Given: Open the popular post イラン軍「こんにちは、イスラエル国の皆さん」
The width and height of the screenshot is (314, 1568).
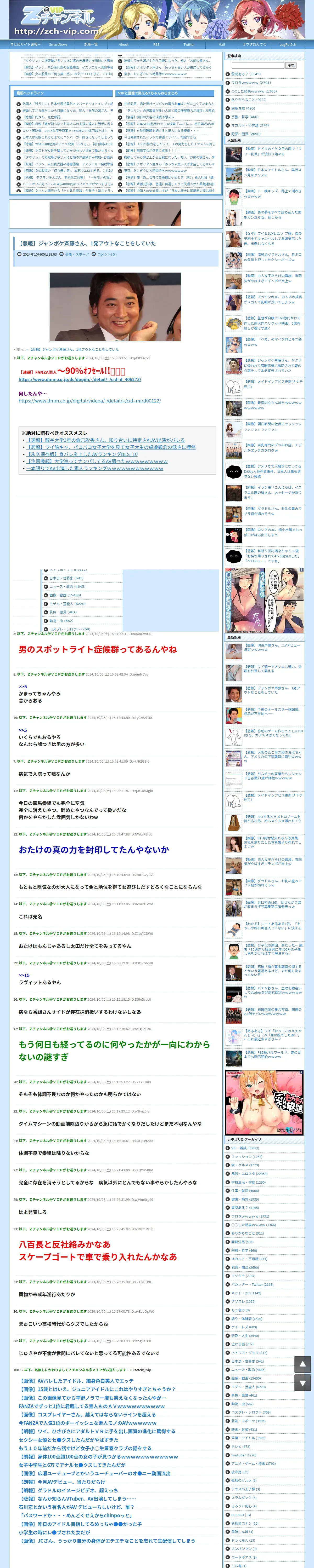Looking at the screenshot, I should click(x=273, y=492).
